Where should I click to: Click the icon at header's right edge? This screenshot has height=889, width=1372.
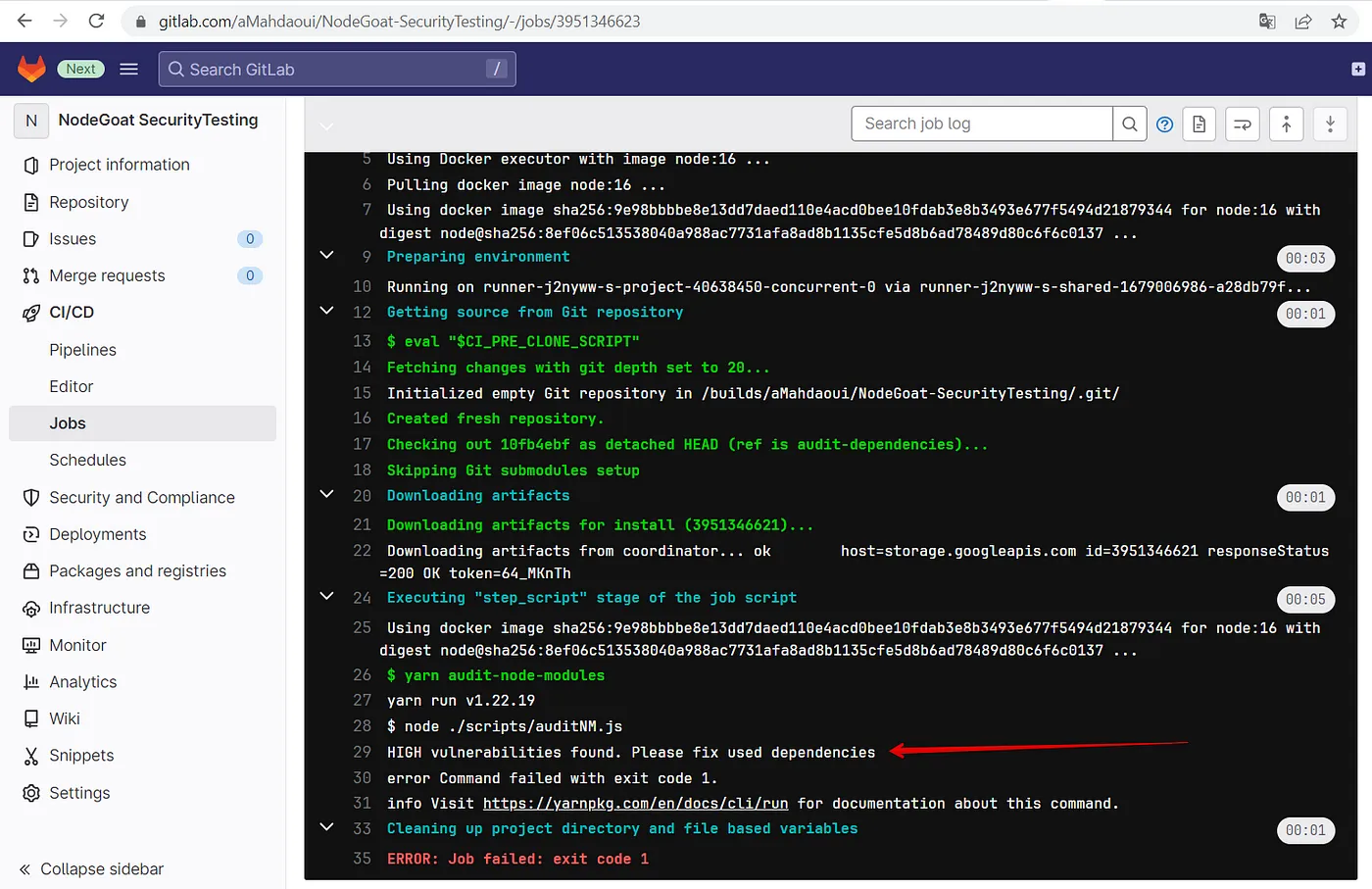click(x=1357, y=69)
